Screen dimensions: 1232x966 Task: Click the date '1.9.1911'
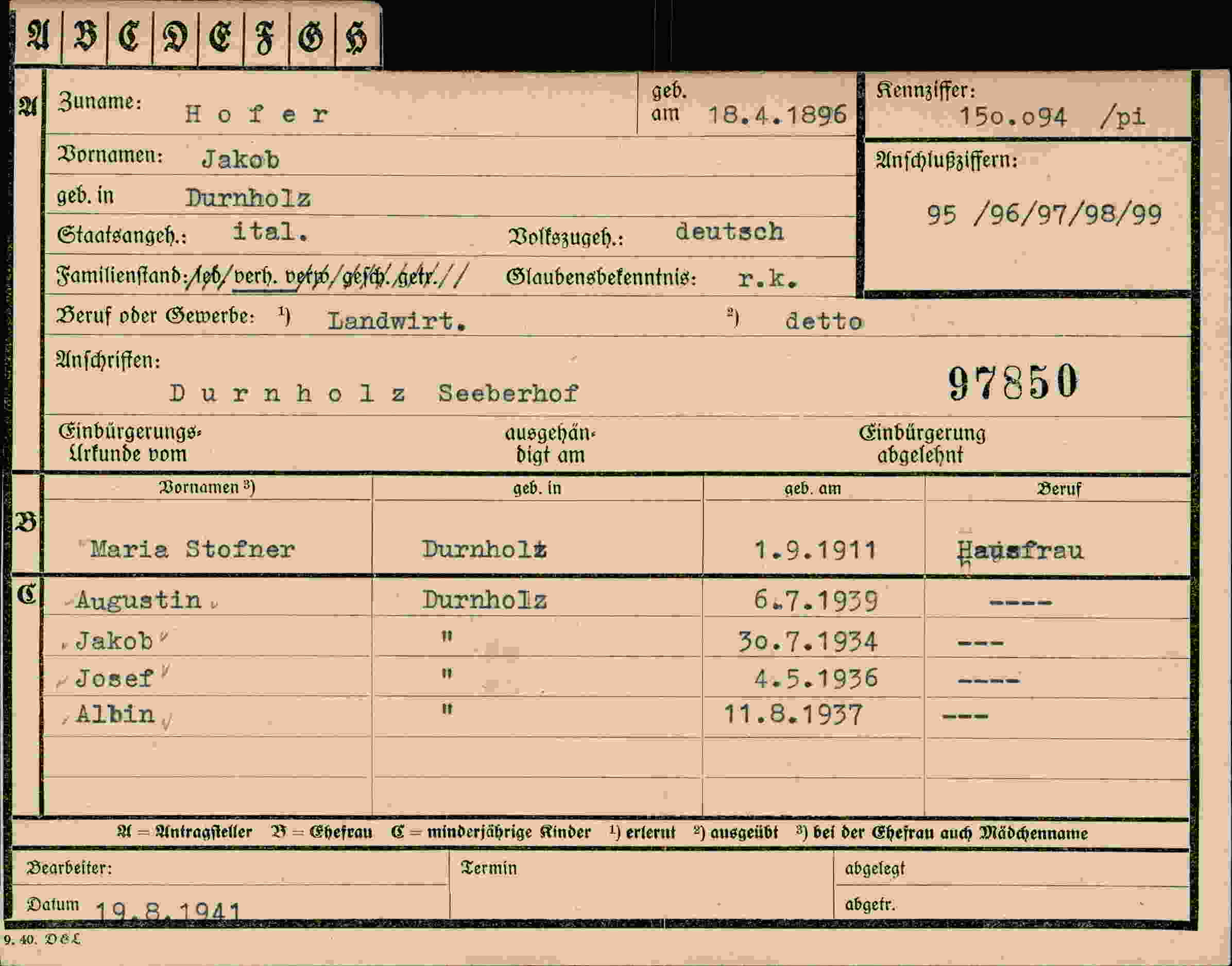coord(816,550)
